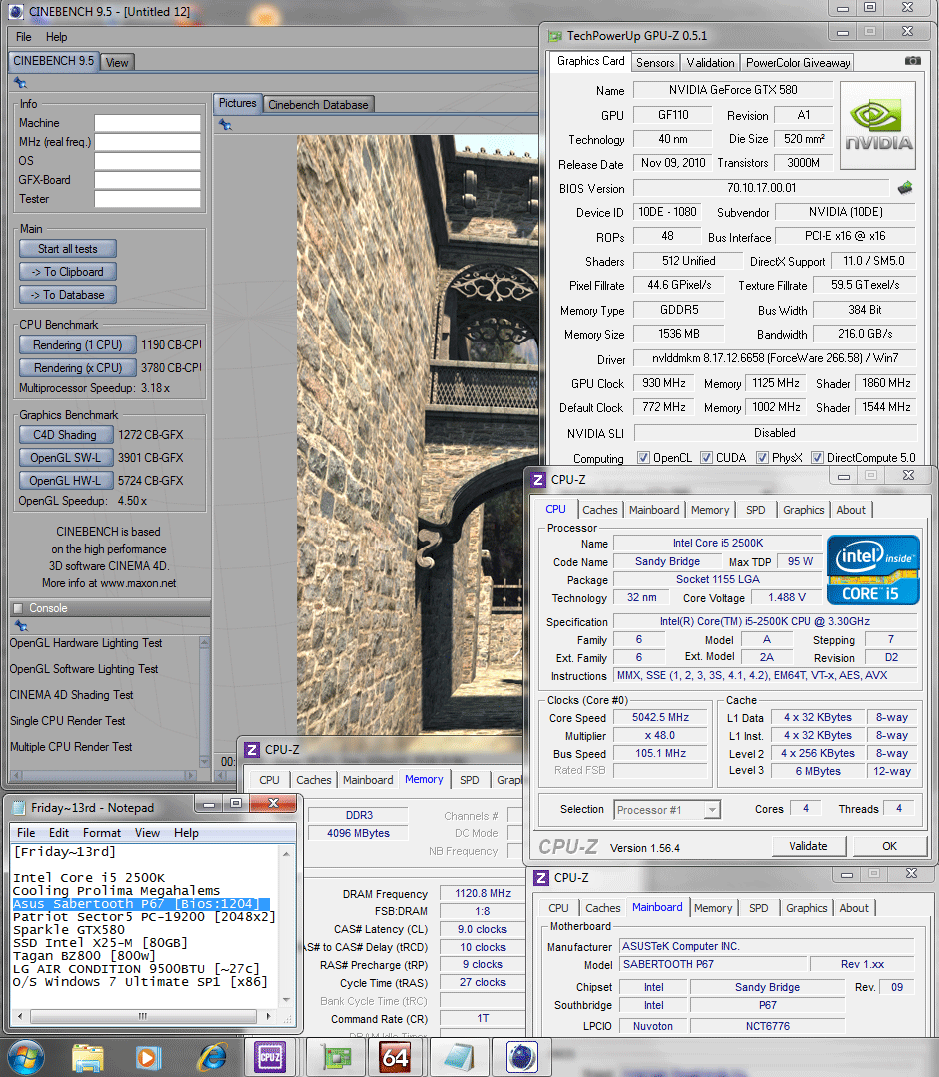The image size is (939, 1077).
Task: Run the C4D Shading benchmark
Action: (65, 435)
